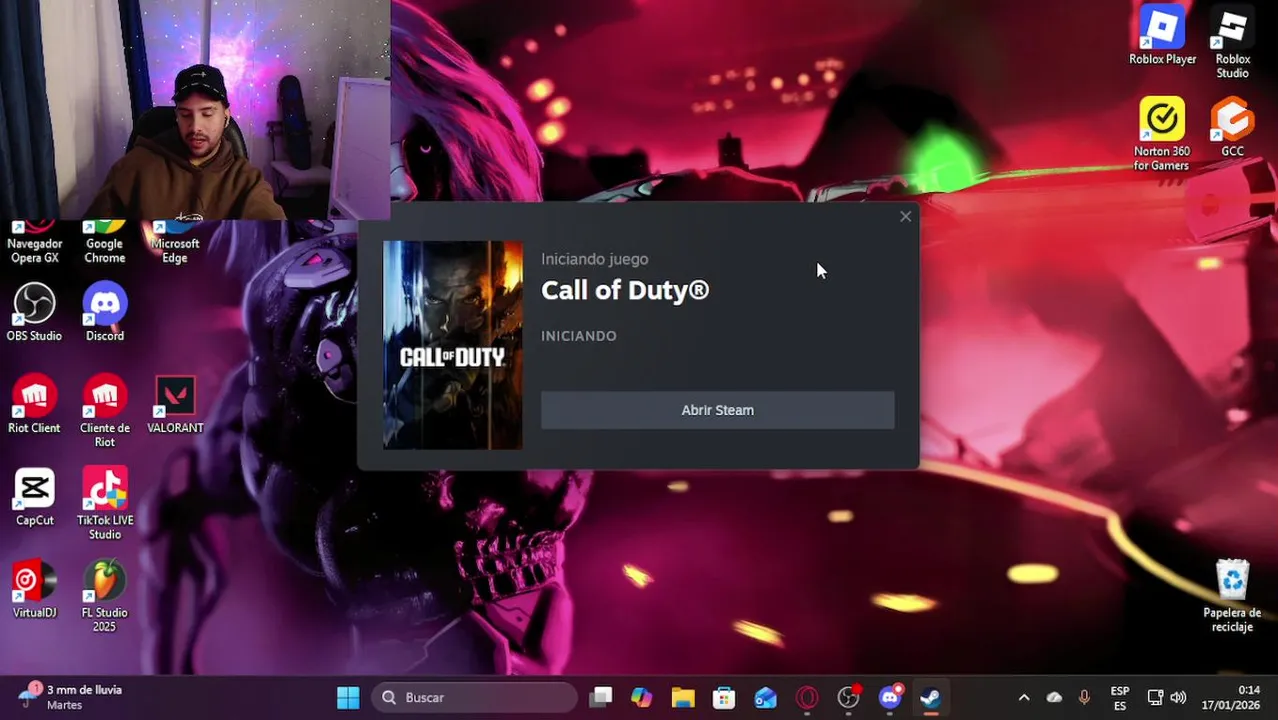The height and width of the screenshot is (720, 1278).
Task: Open network settings tray icon
Action: (1155, 697)
